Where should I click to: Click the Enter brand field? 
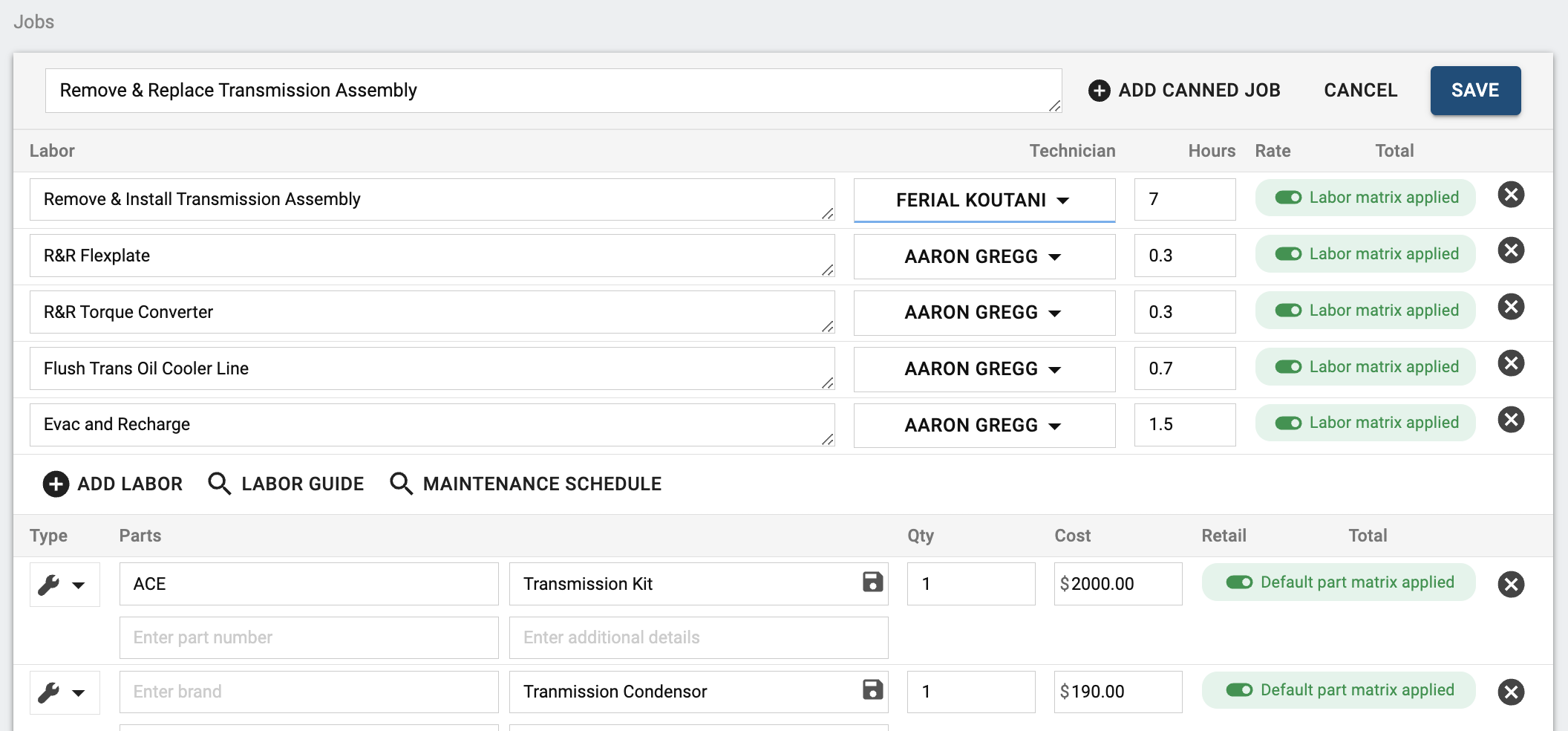(x=309, y=692)
